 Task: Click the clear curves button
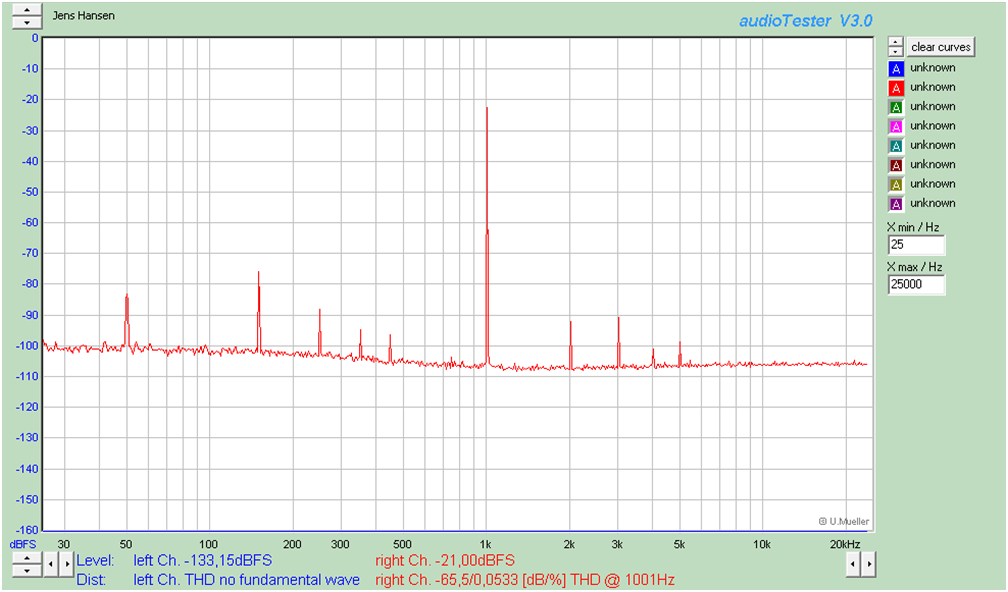[x=940, y=47]
